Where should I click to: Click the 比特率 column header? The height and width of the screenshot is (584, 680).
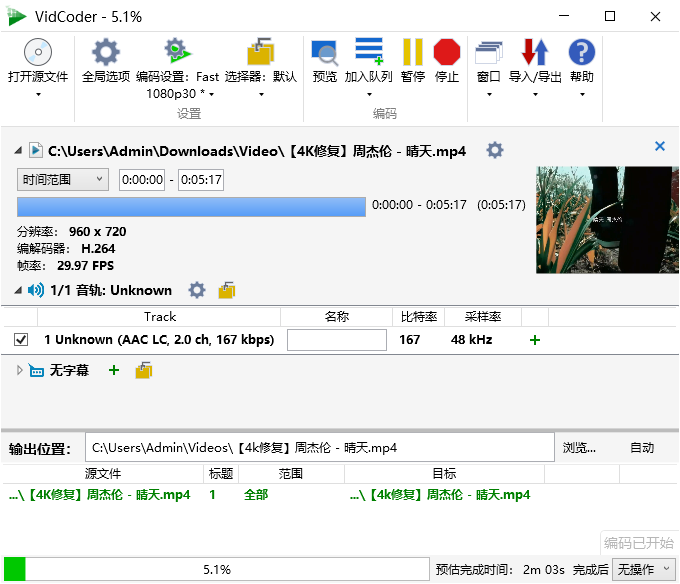[418, 317]
